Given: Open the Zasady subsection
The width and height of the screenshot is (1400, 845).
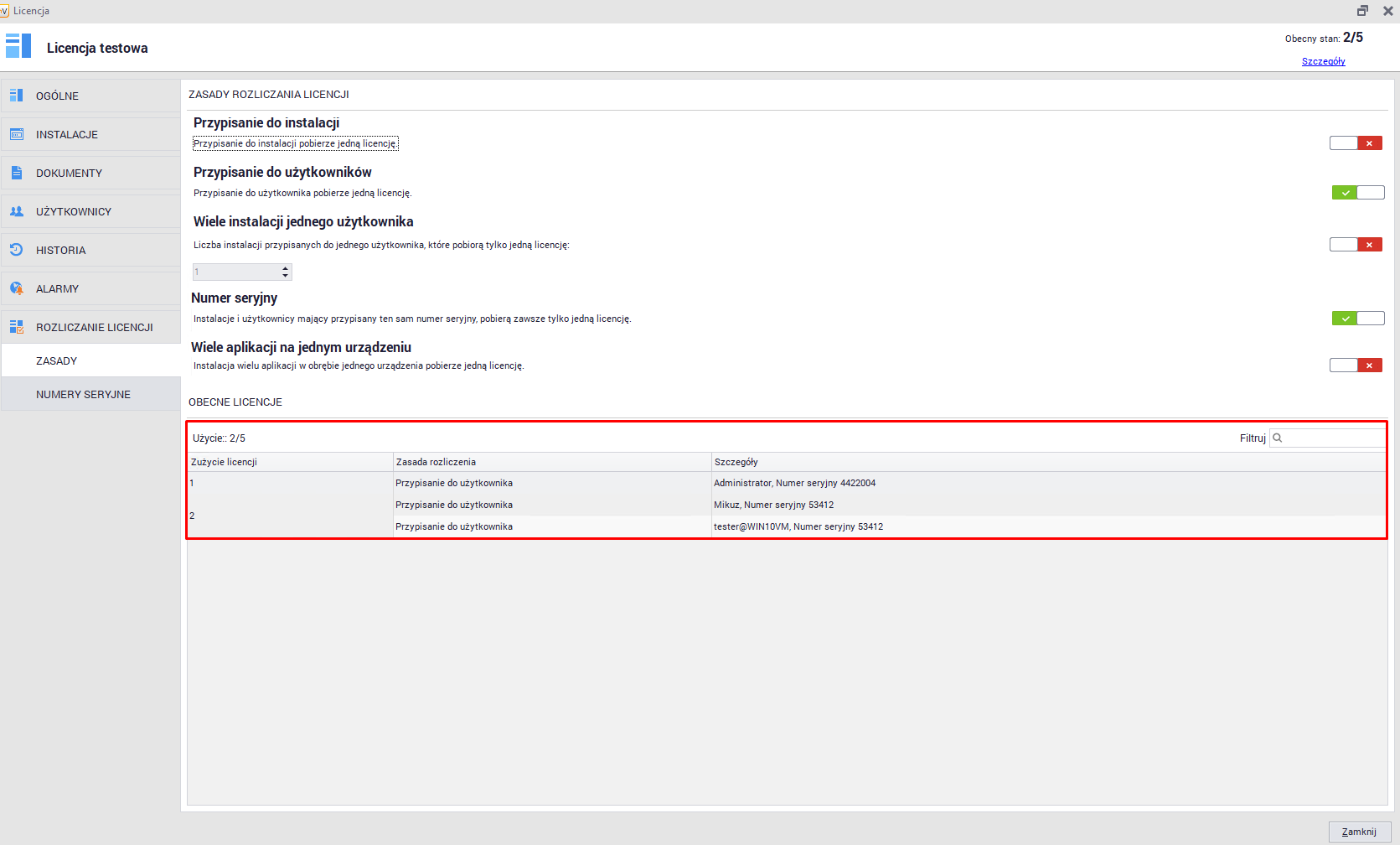Looking at the screenshot, I should pyautogui.click(x=57, y=360).
